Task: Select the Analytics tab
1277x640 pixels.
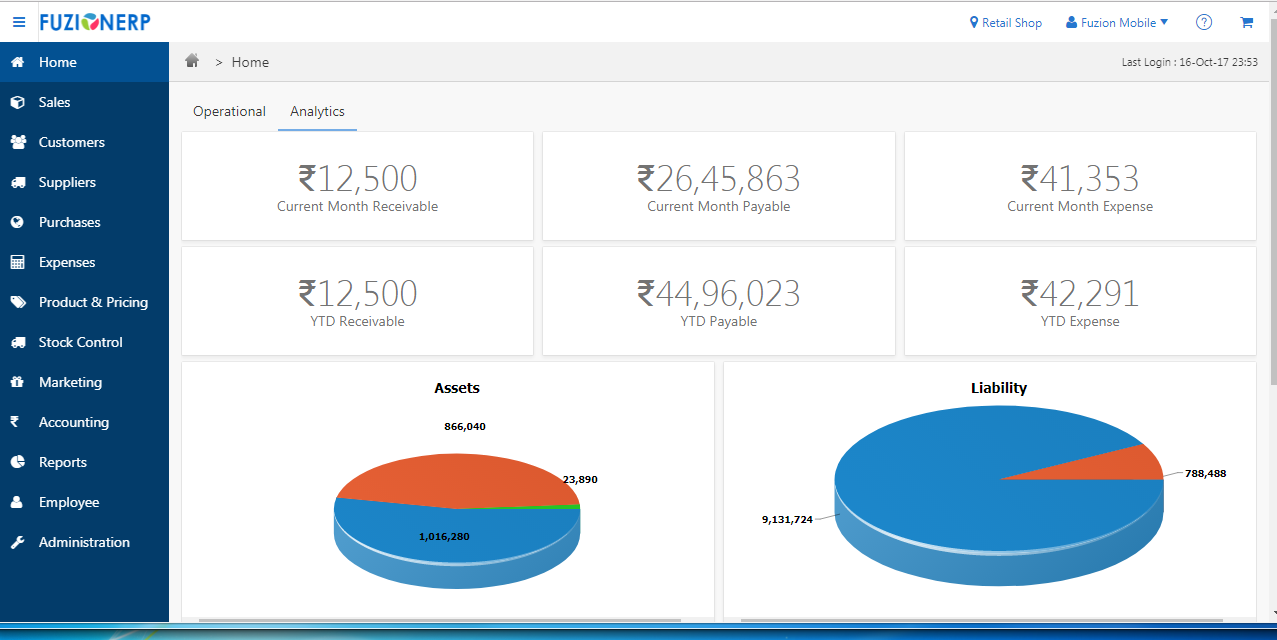Action: pos(317,111)
